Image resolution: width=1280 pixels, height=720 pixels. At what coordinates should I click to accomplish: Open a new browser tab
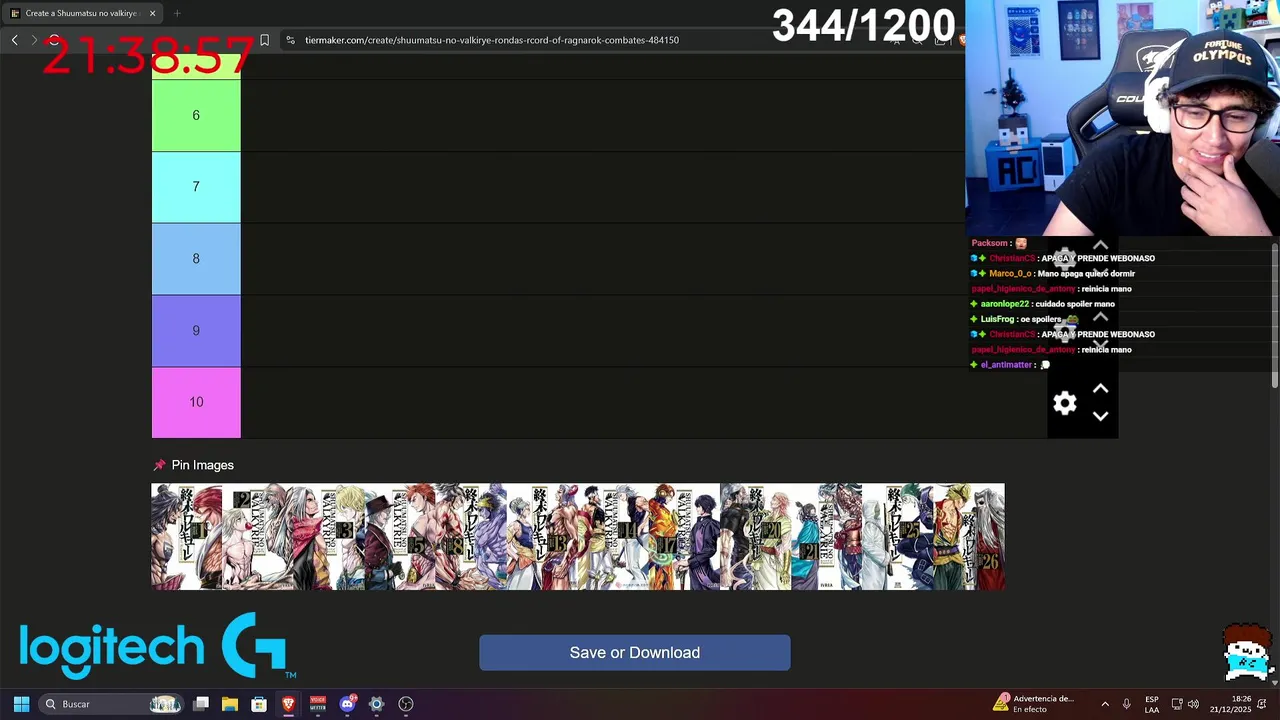tap(177, 13)
